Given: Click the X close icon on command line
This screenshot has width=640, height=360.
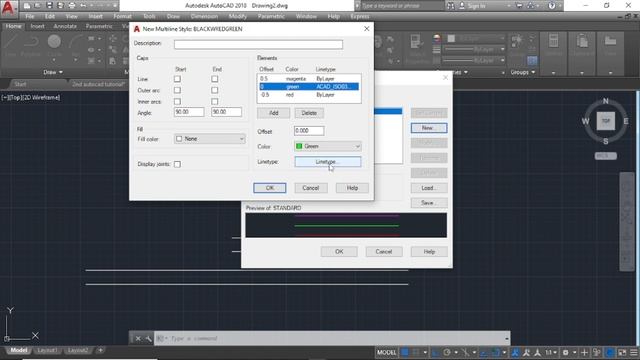Looking at the screenshot, I should (x=138, y=338).
